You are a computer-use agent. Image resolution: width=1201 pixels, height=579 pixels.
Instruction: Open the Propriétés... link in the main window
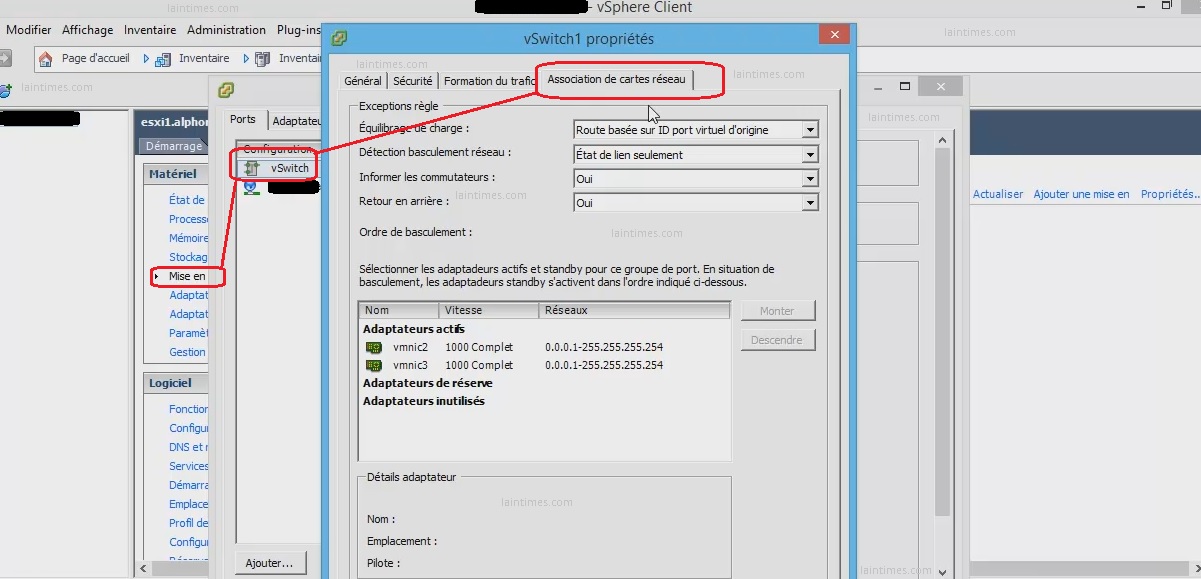coord(1168,194)
